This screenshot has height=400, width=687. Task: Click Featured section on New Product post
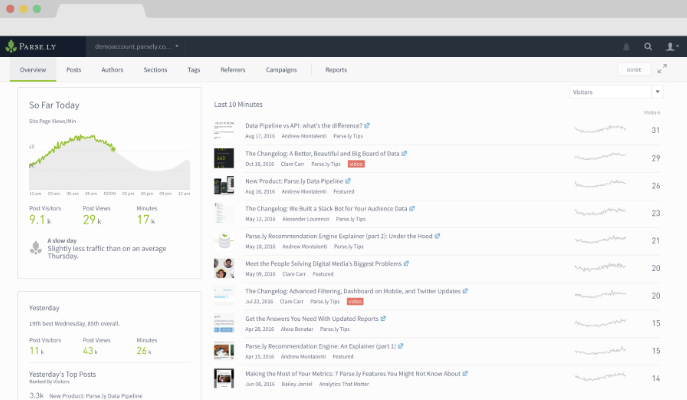tap(344, 191)
